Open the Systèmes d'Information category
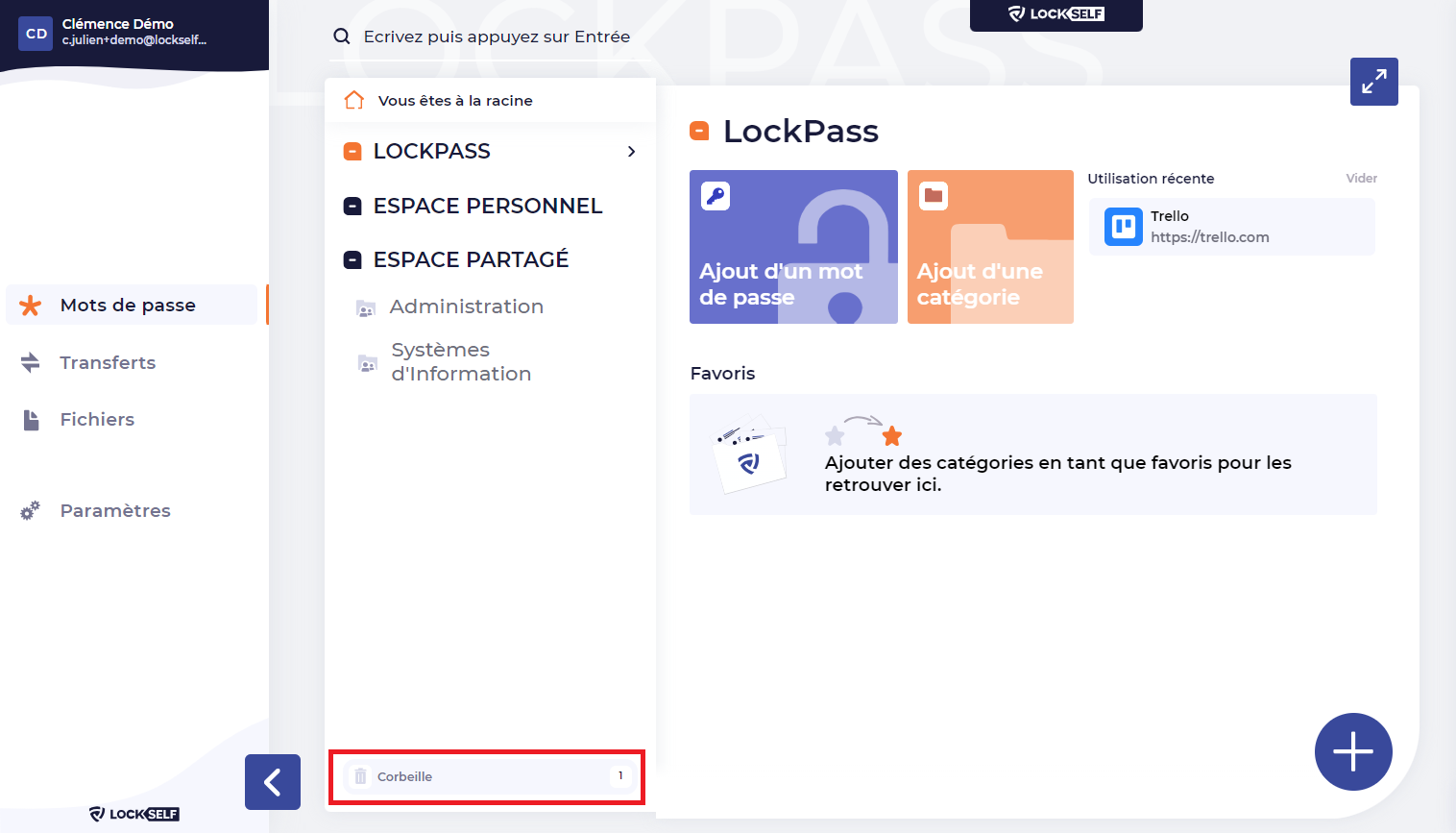The height and width of the screenshot is (833, 1456). [x=461, y=361]
